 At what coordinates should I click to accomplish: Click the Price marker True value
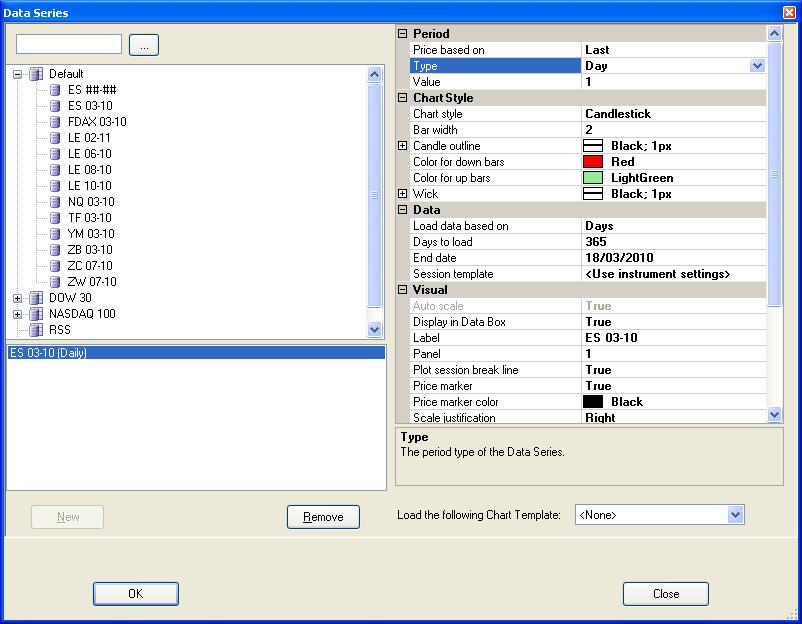point(674,386)
